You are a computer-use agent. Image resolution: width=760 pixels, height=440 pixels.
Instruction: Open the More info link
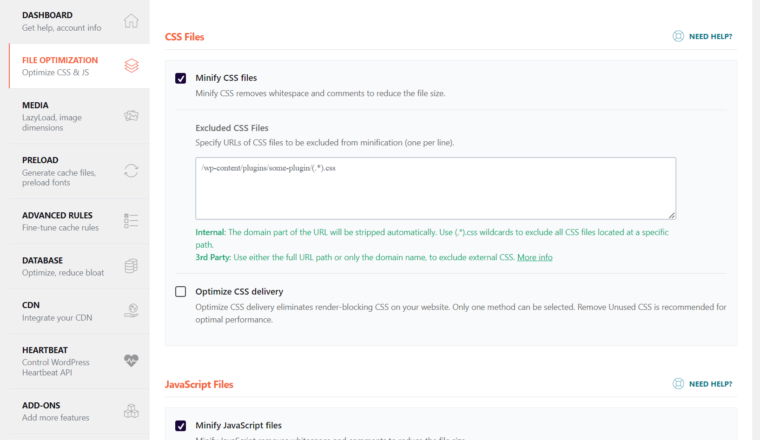coord(535,257)
